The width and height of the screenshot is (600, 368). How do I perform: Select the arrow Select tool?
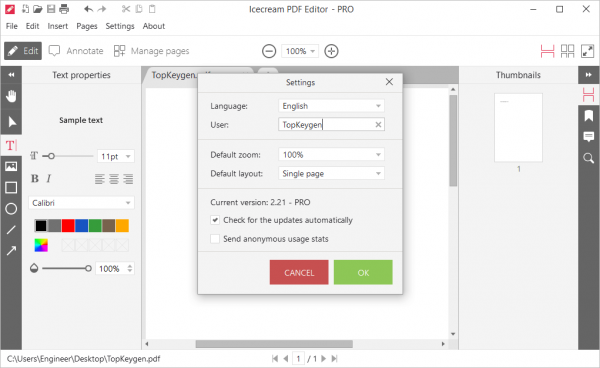click(11, 122)
